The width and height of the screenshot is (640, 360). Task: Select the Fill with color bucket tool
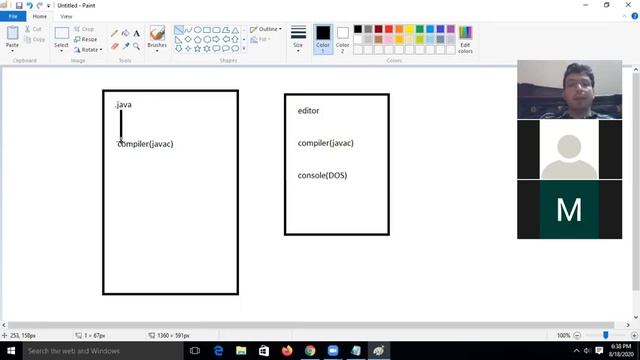126,33
